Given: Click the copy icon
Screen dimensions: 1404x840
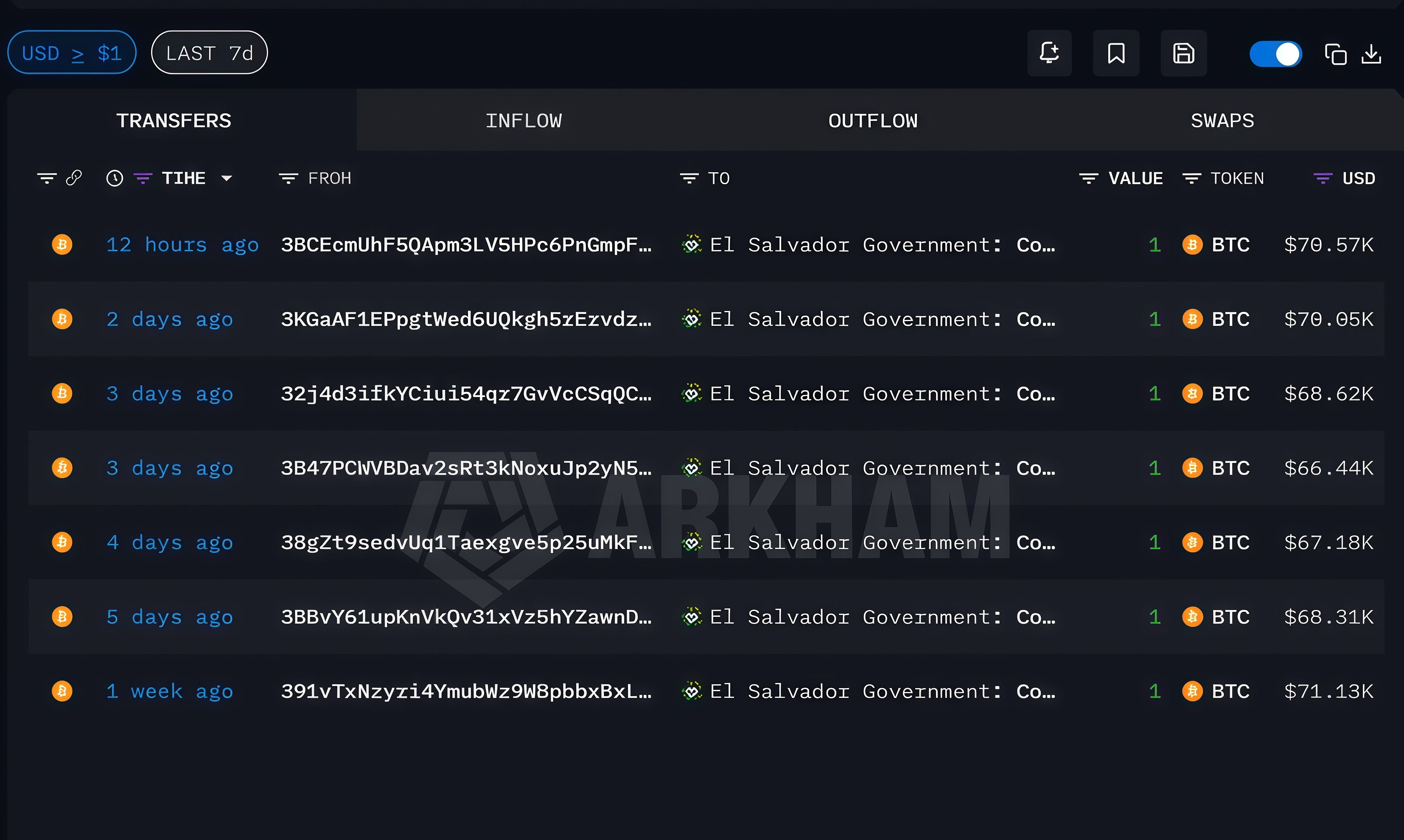Looking at the screenshot, I should 1336,54.
